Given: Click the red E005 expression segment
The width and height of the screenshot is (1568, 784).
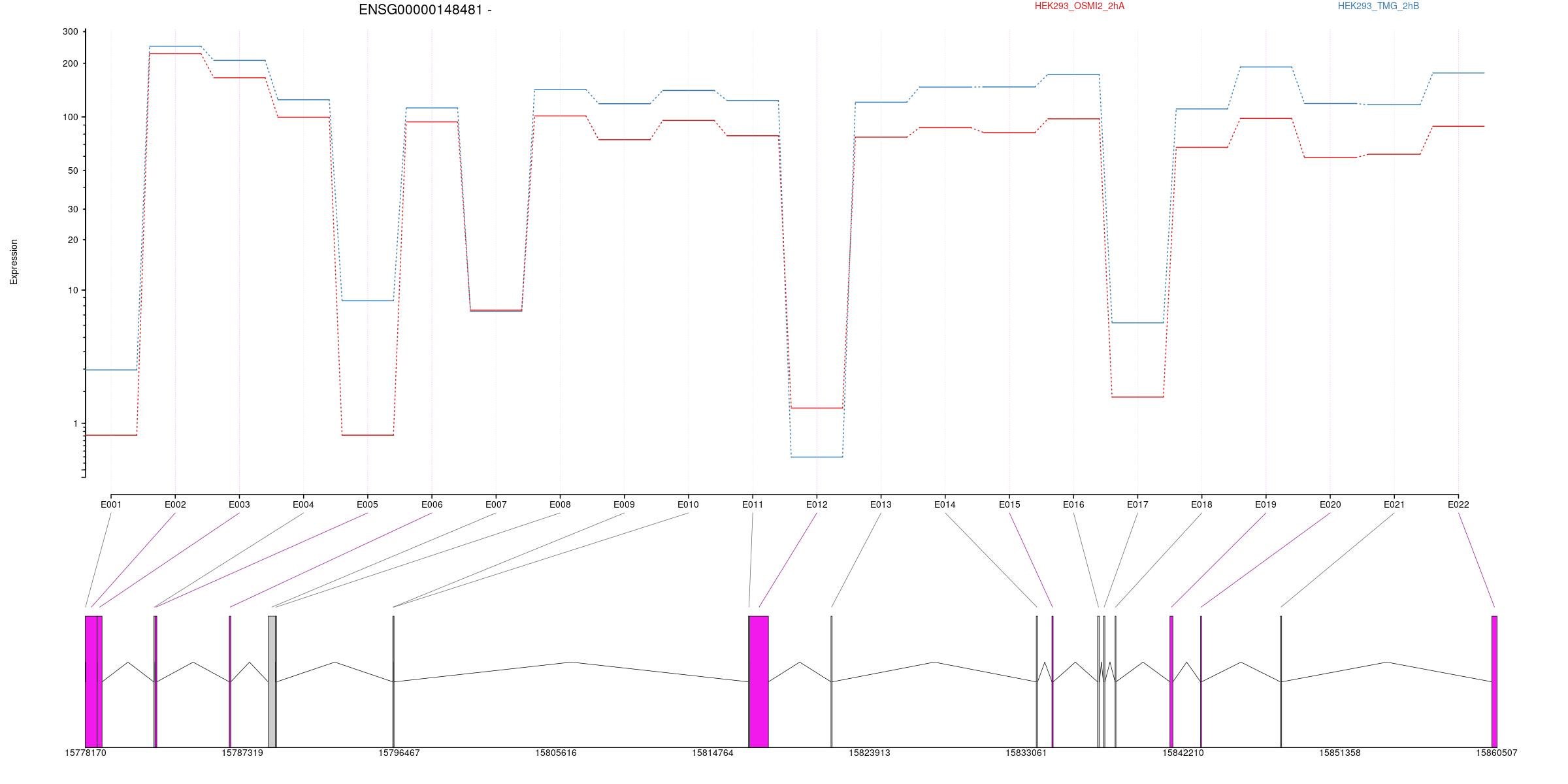Looking at the screenshot, I should tap(367, 435).
